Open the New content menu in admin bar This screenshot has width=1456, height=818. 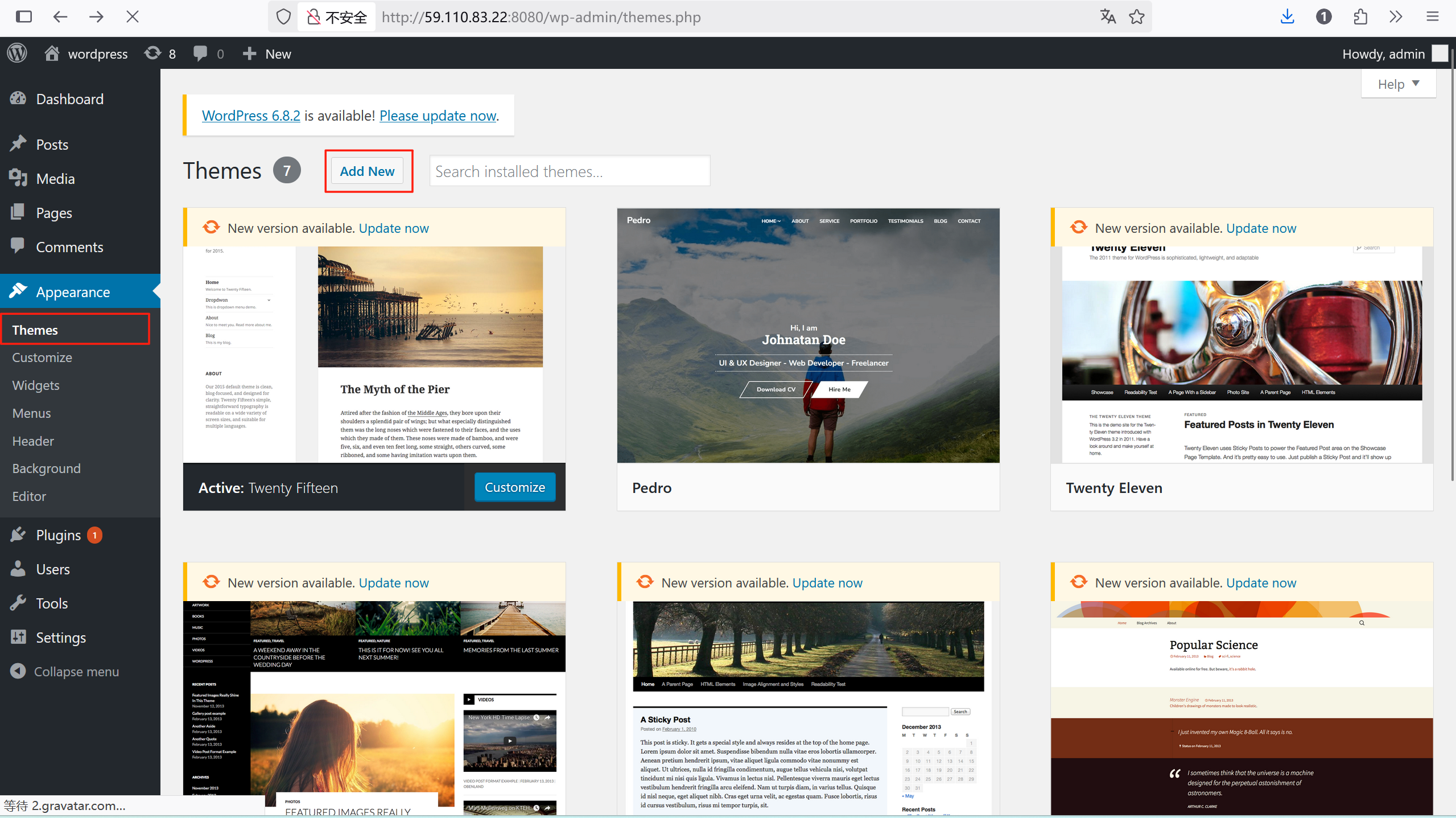tap(266, 54)
